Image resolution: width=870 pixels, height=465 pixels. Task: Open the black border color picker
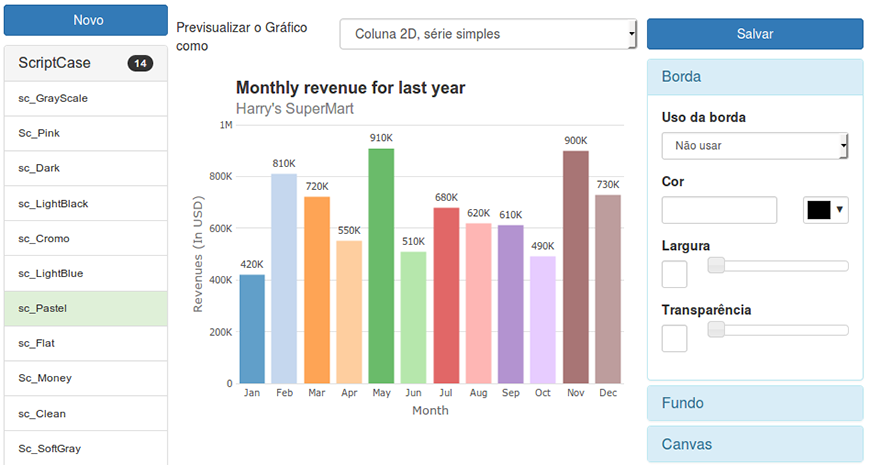pyautogui.click(x=825, y=210)
